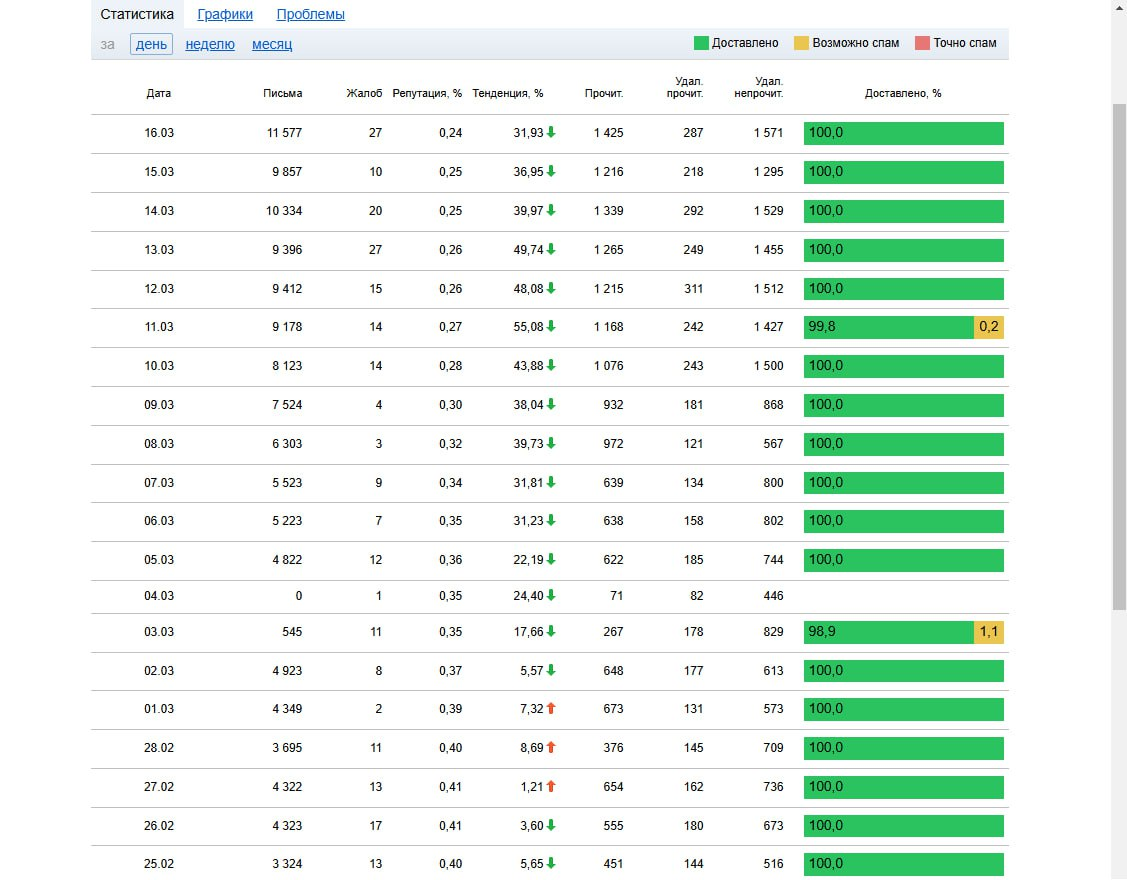Click the down trend arrow for 07.03
This screenshot has height=880, width=1127.
pos(551,482)
